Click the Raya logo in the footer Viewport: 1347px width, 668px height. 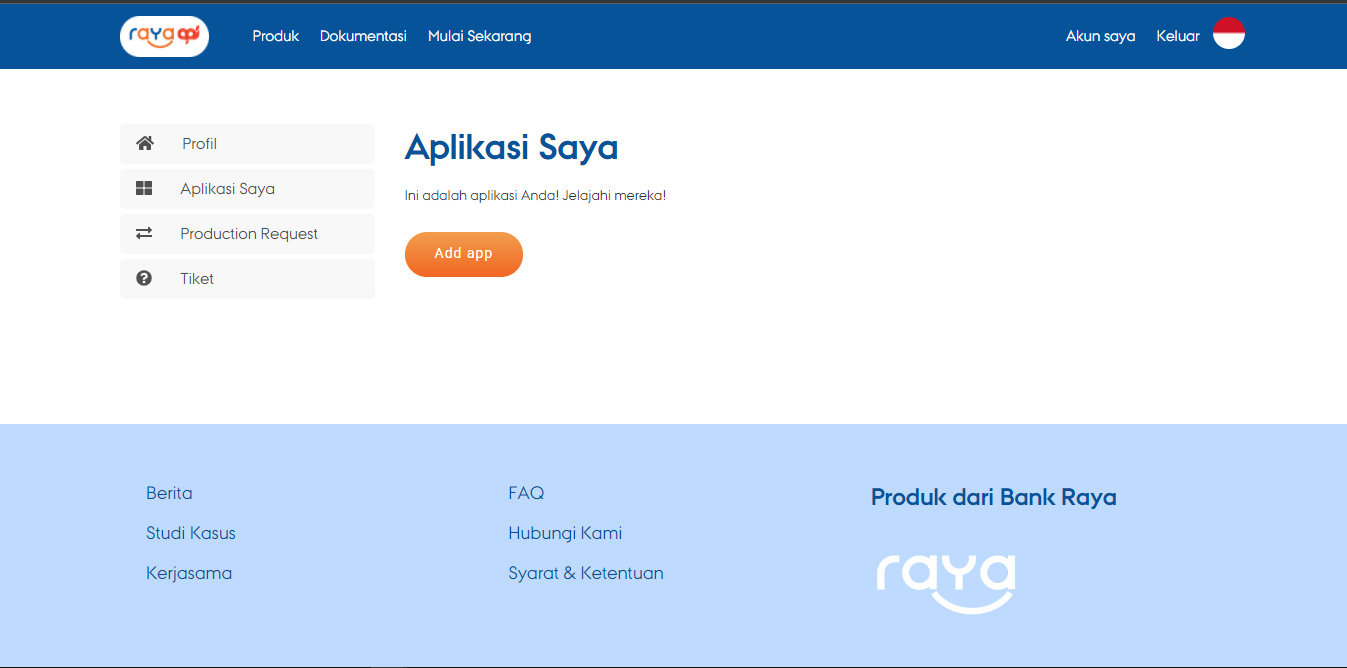pyautogui.click(x=944, y=583)
